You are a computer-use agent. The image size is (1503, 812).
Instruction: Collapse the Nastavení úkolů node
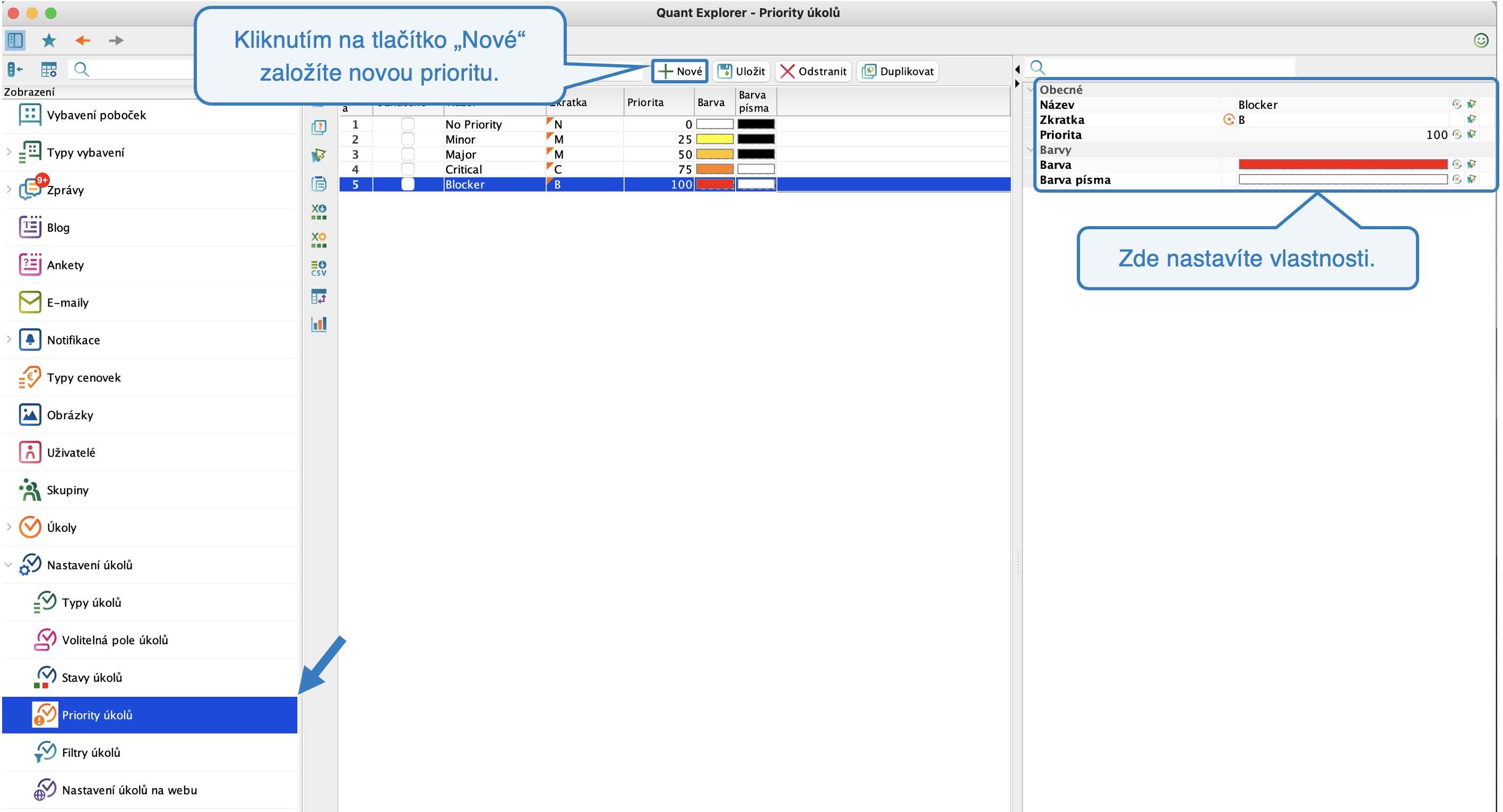[x=8, y=565]
